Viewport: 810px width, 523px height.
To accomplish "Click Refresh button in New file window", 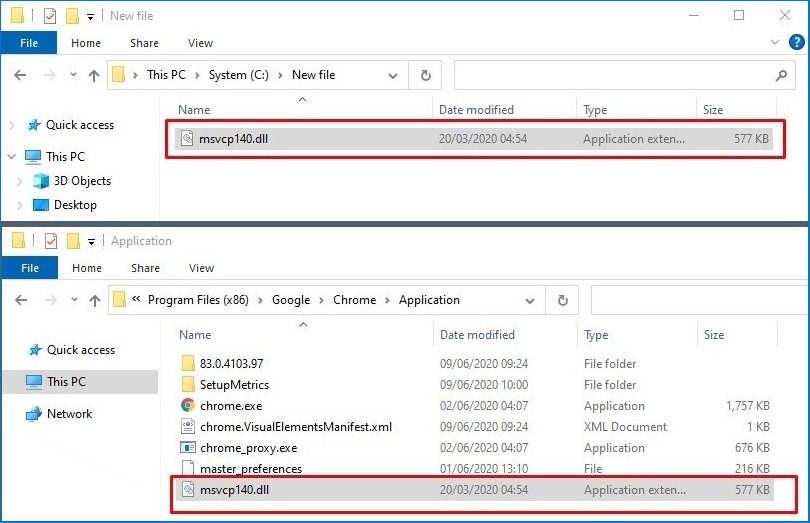I will pyautogui.click(x=425, y=75).
